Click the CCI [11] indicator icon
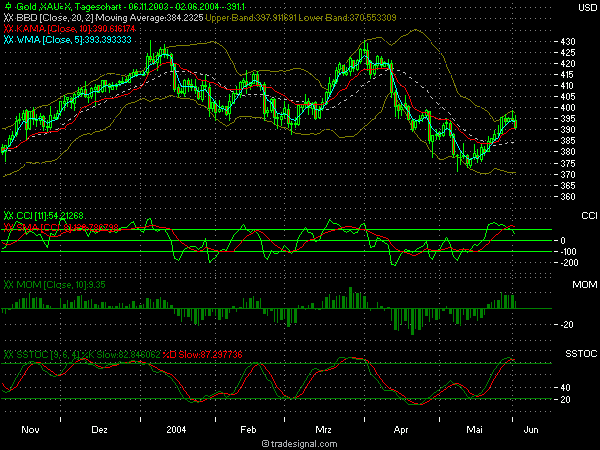 tap(9, 216)
